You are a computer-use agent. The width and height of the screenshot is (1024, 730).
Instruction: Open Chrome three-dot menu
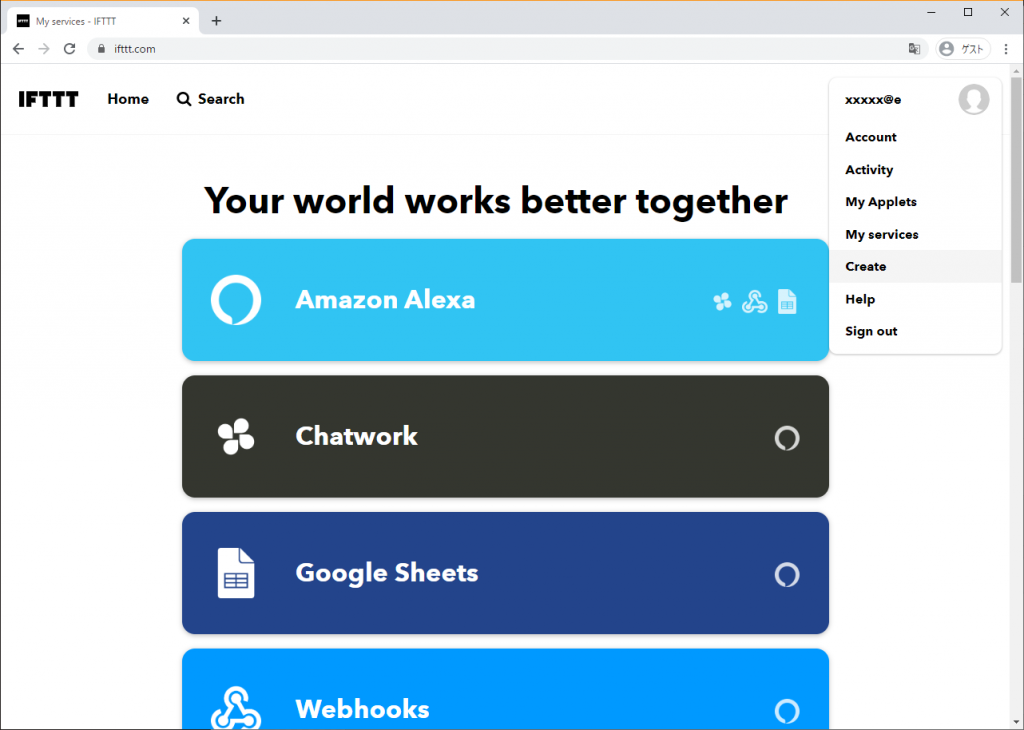tap(1006, 49)
